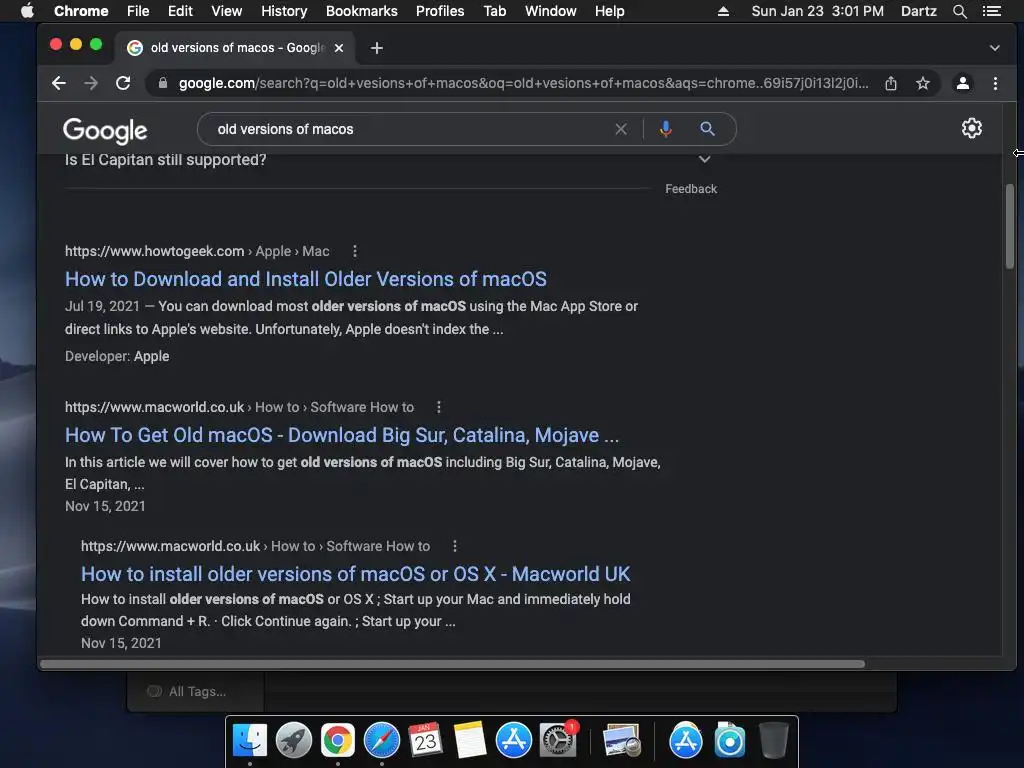
Task: Click the horizontal scrollbar at window bottom
Action: pos(452,664)
